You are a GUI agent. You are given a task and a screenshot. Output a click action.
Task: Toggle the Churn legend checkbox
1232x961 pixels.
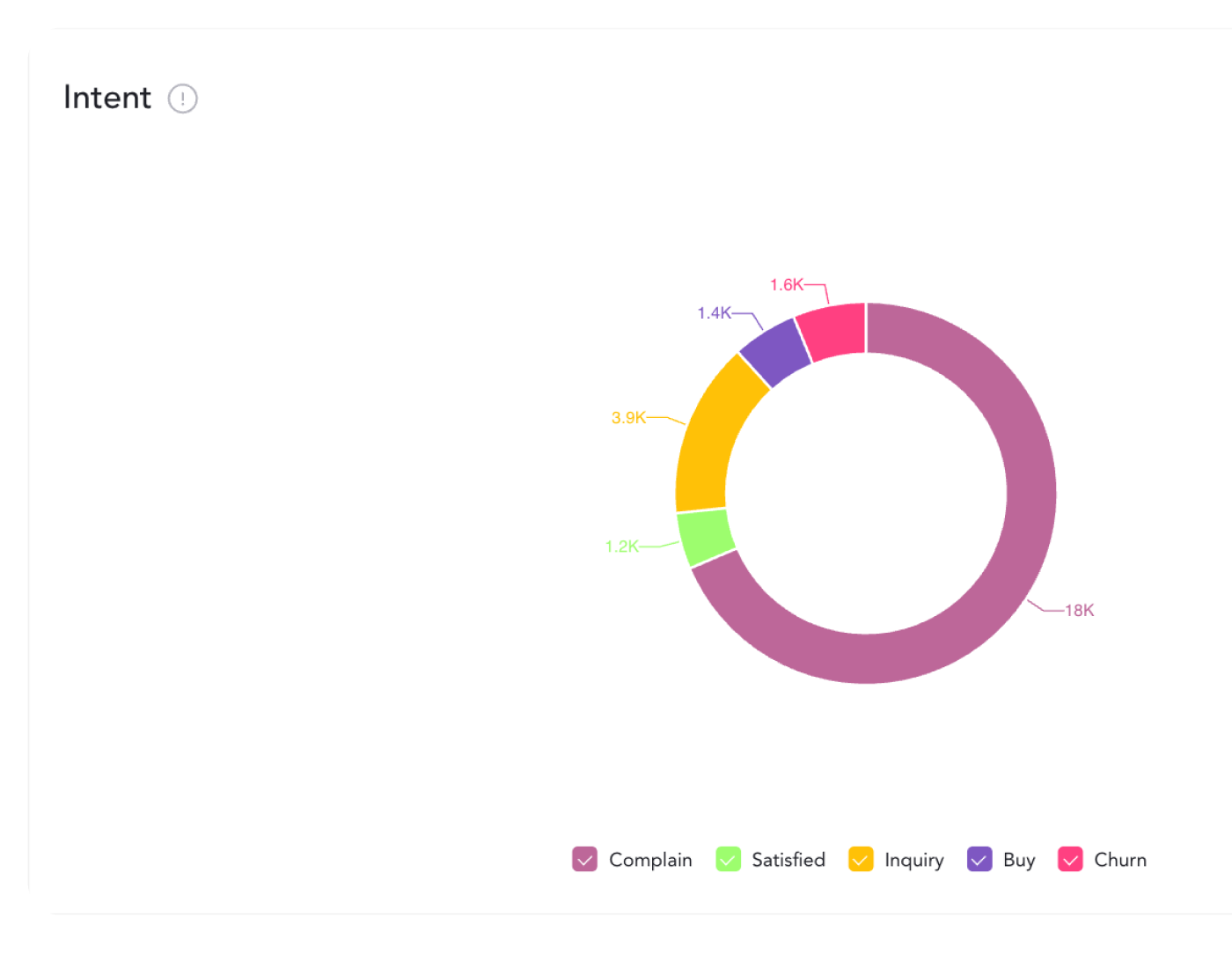[1070, 859]
